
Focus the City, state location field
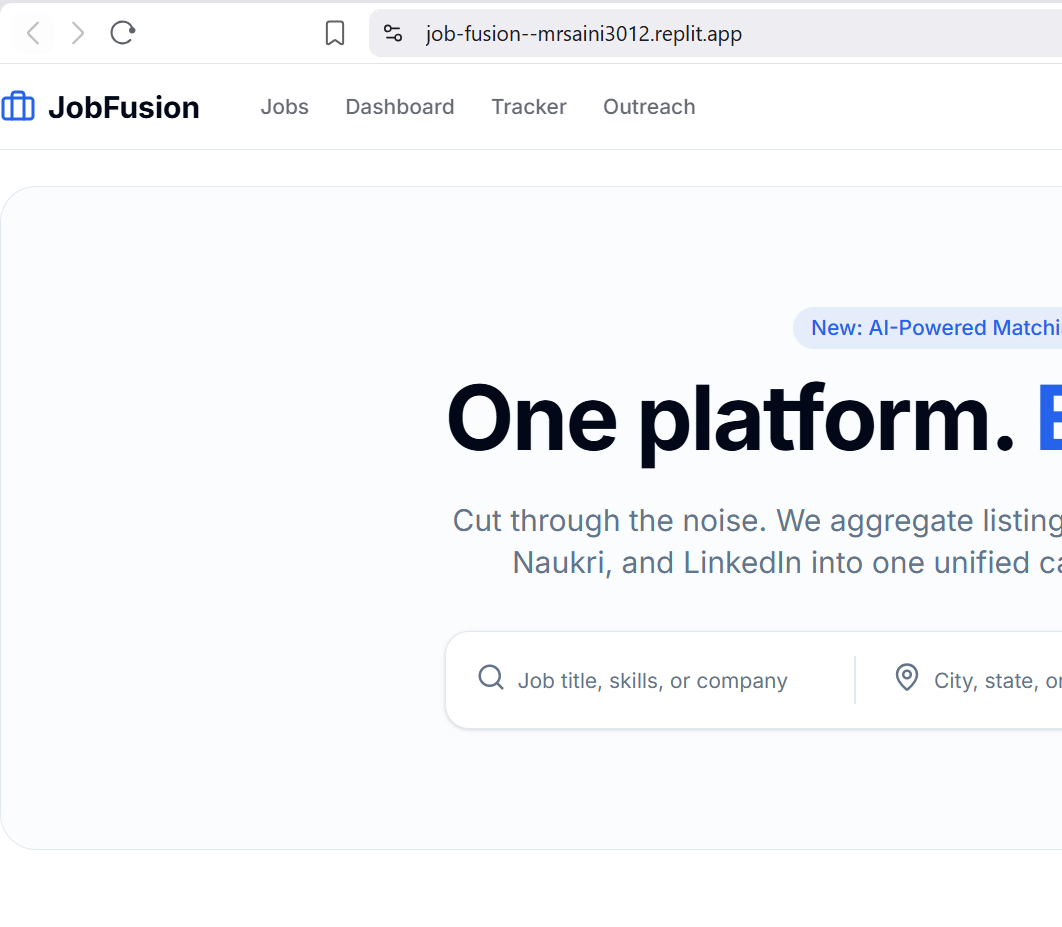998,681
